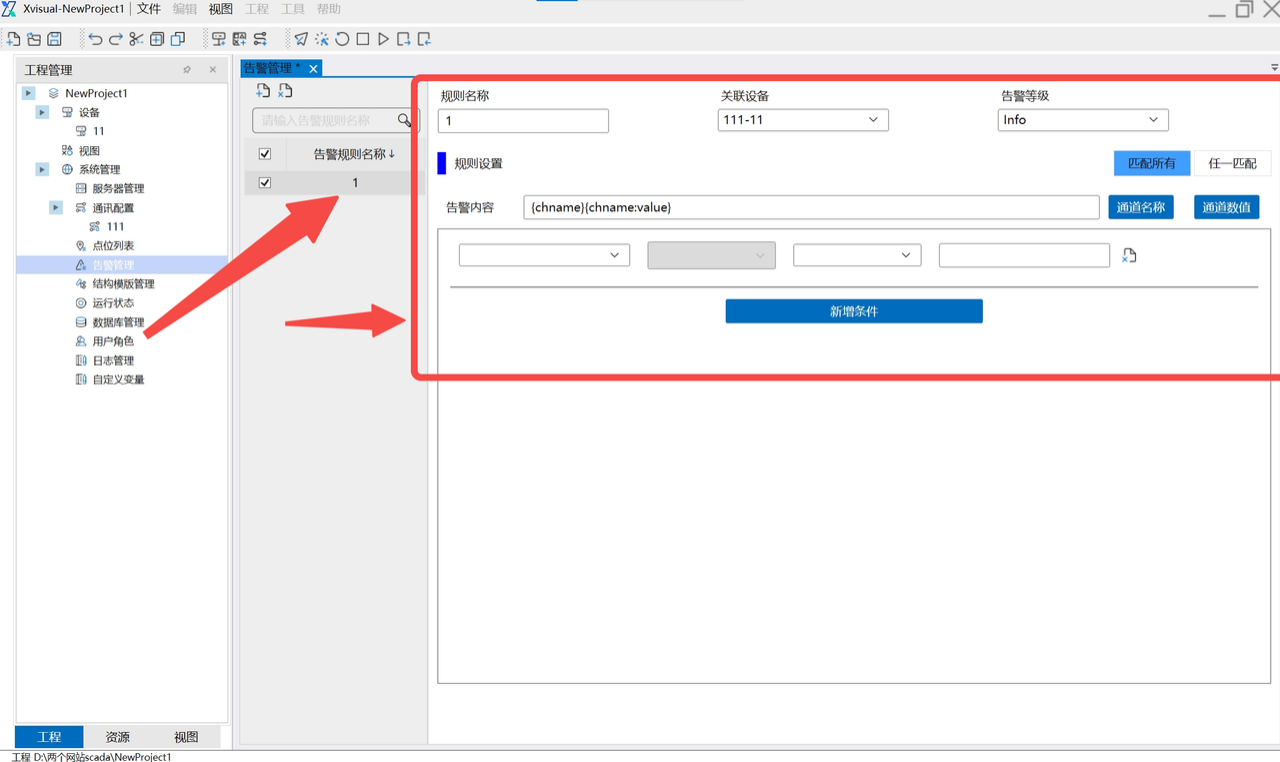Click the 规则名称 input field
Viewport: 1280px width, 762px height.
pyautogui.click(x=523, y=120)
